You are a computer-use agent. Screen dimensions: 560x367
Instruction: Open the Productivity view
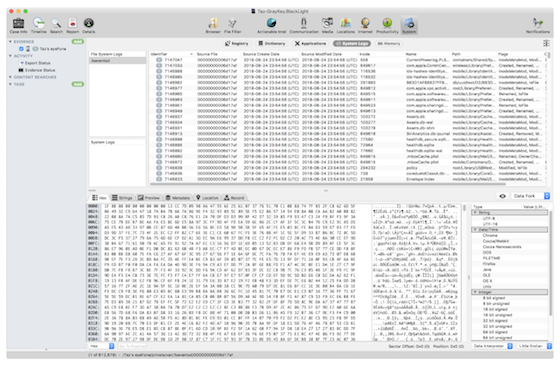coord(387,26)
